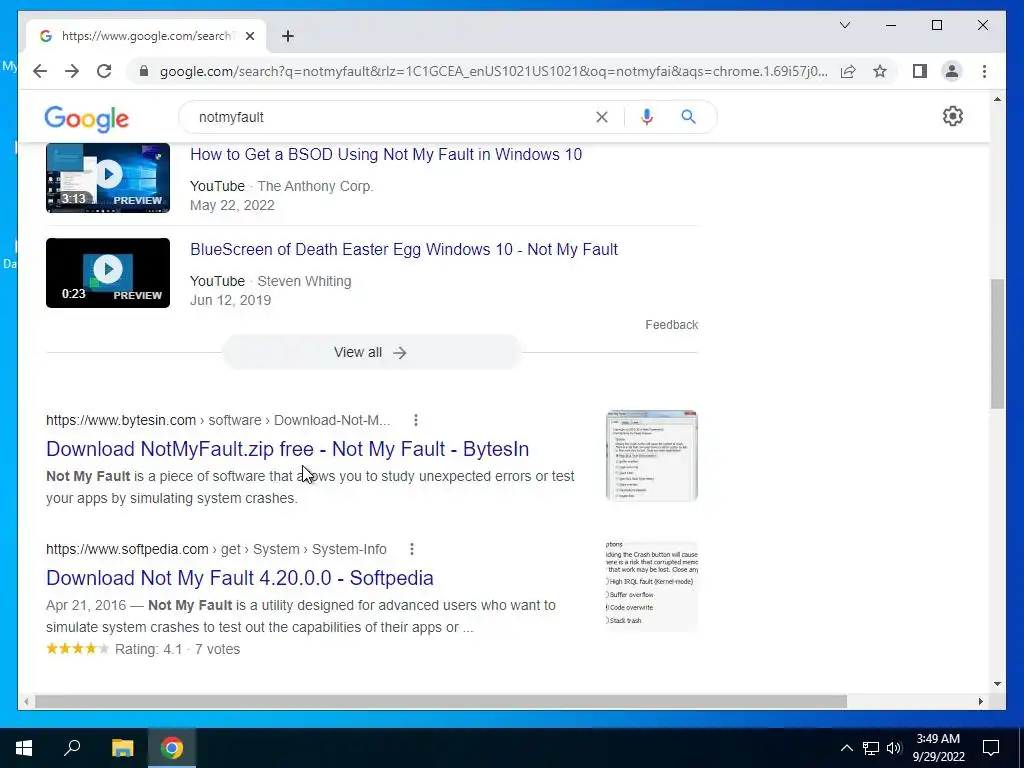Click the scroll left arrow

tap(25, 701)
